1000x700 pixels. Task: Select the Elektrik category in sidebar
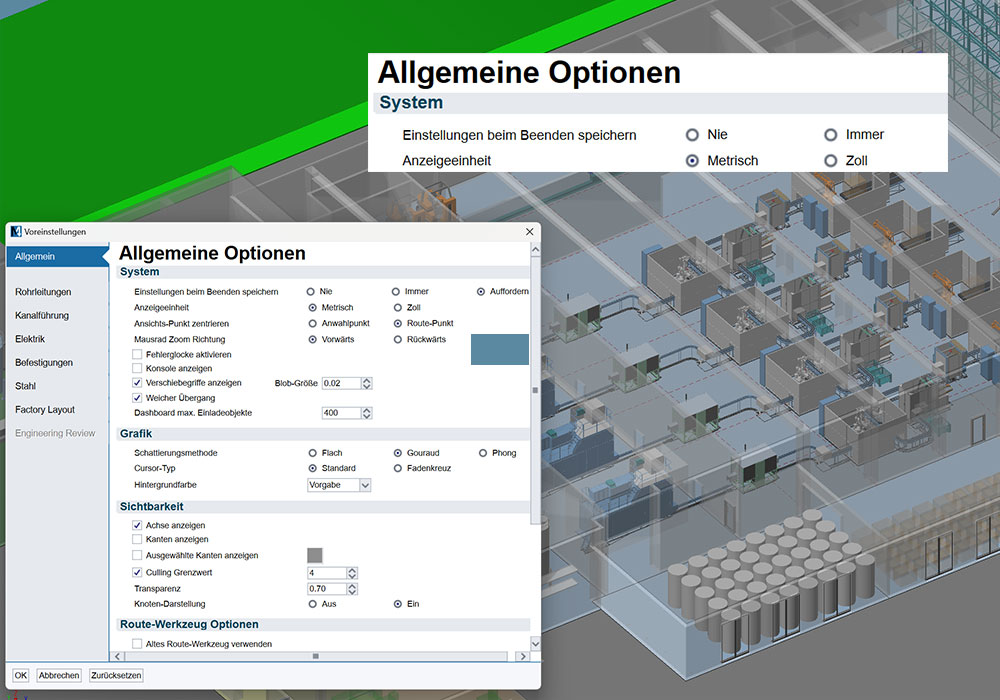click(30, 339)
